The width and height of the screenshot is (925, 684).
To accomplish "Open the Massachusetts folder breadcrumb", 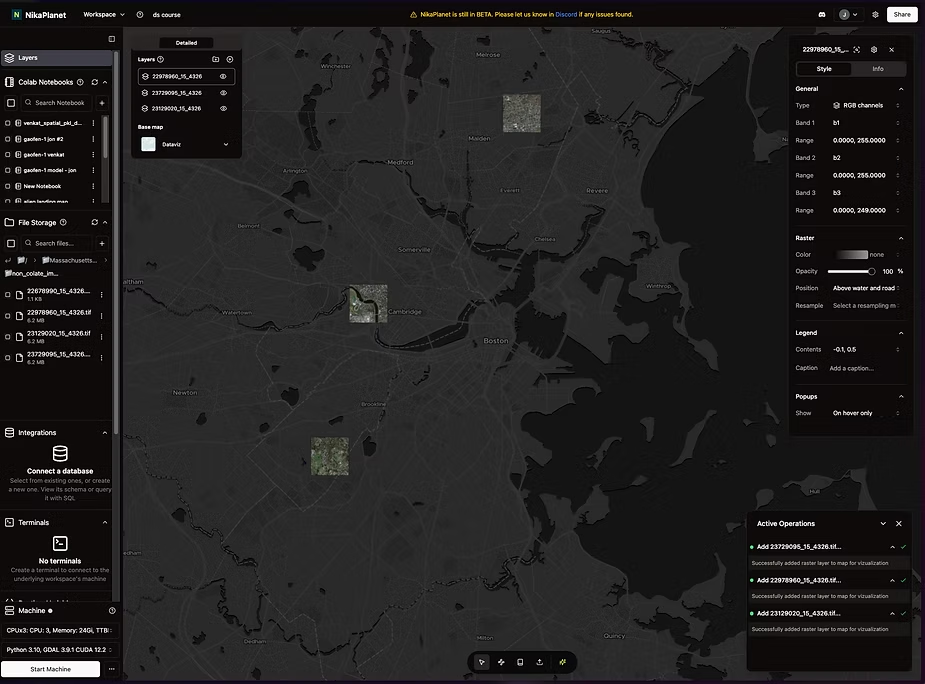I will (70, 260).
